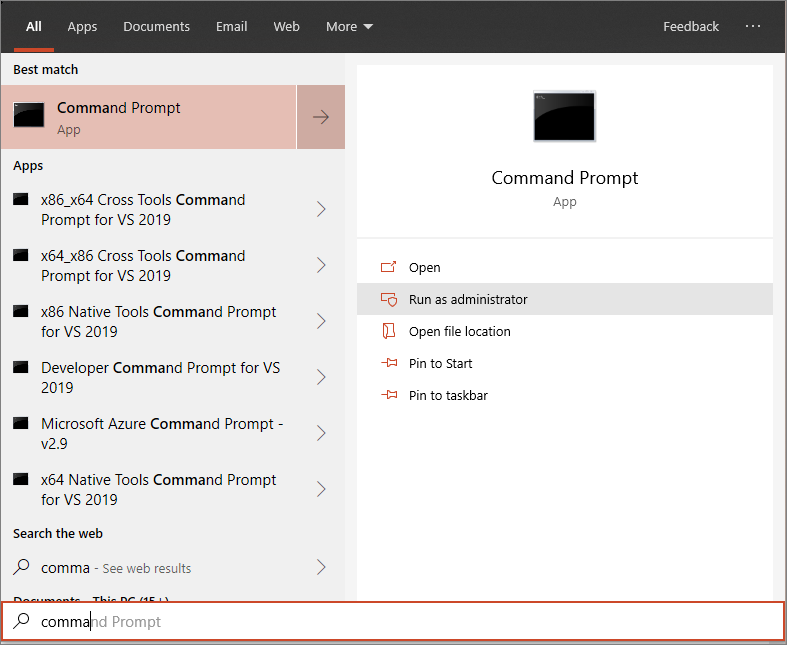This screenshot has height=645, width=787.
Task: Open the More filter dropdown
Action: 349,27
